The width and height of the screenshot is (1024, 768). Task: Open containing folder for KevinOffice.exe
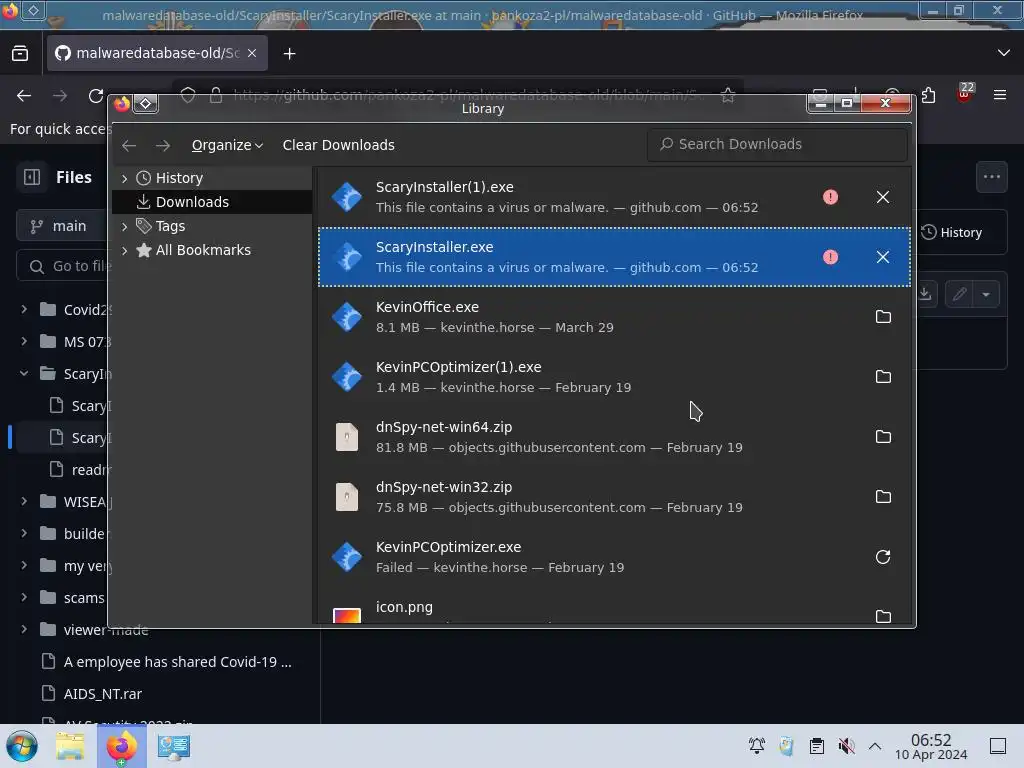click(882, 317)
